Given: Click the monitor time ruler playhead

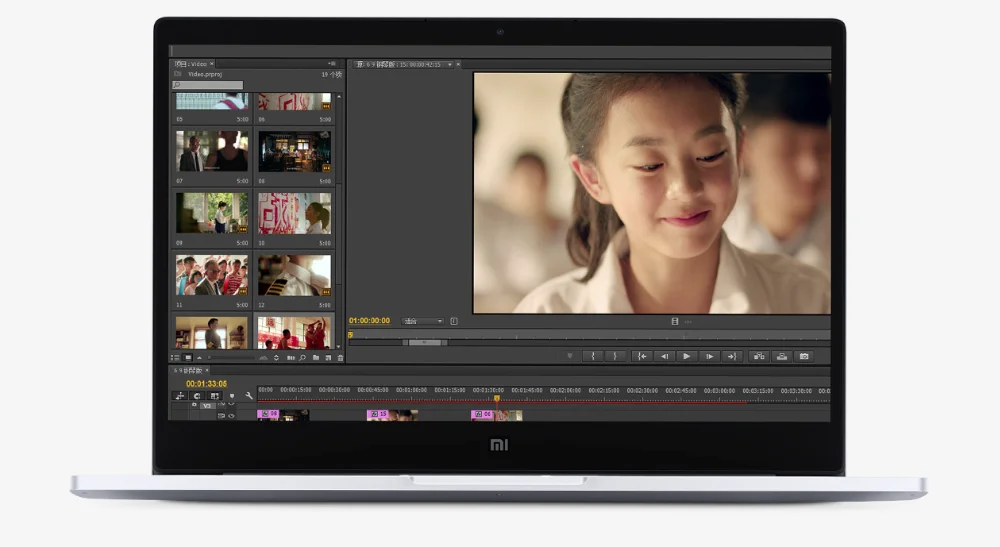Looking at the screenshot, I should point(351,335).
